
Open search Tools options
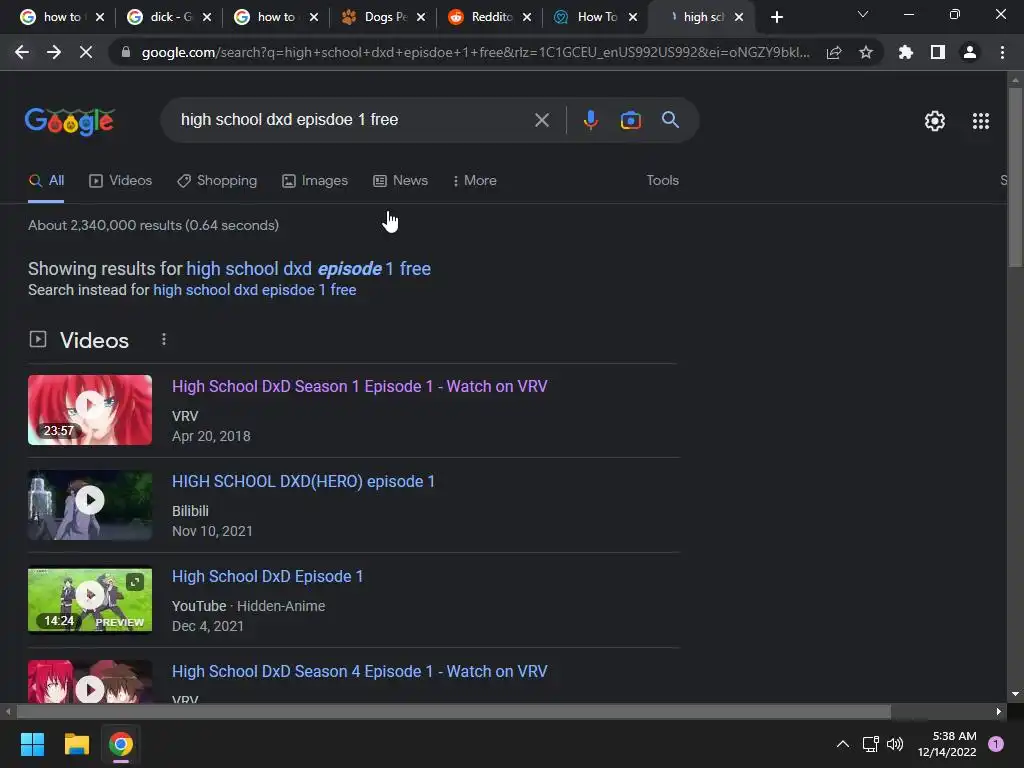click(662, 181)
